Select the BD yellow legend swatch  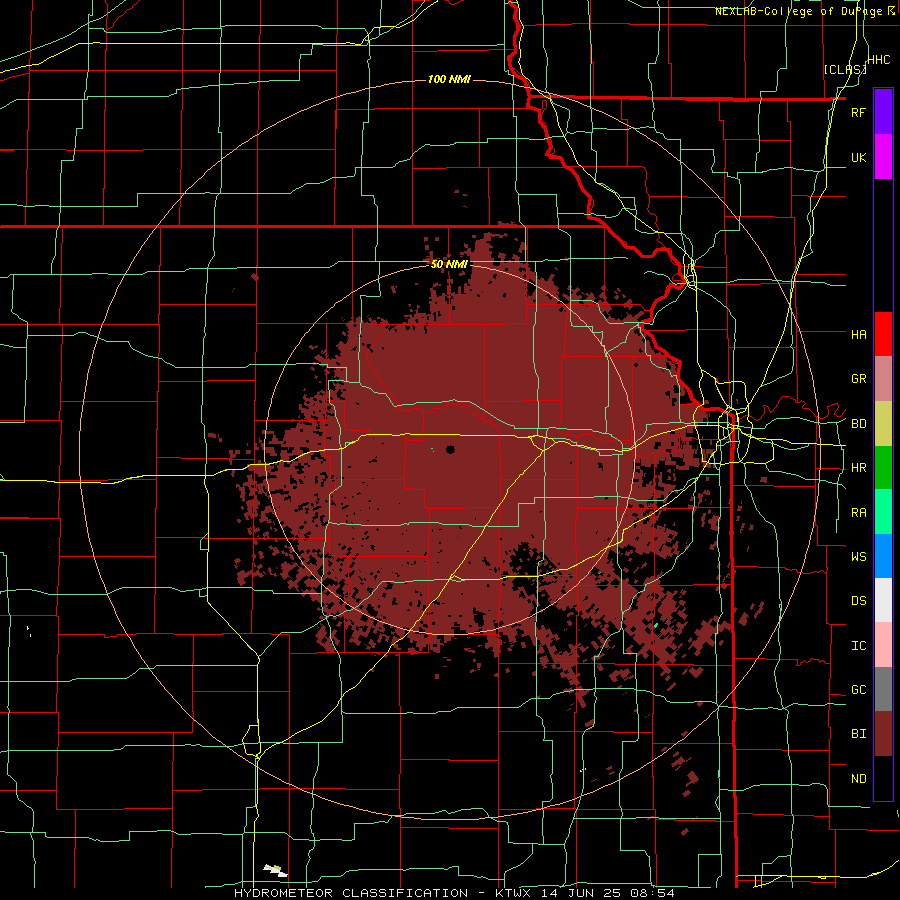tap(883, 424)
